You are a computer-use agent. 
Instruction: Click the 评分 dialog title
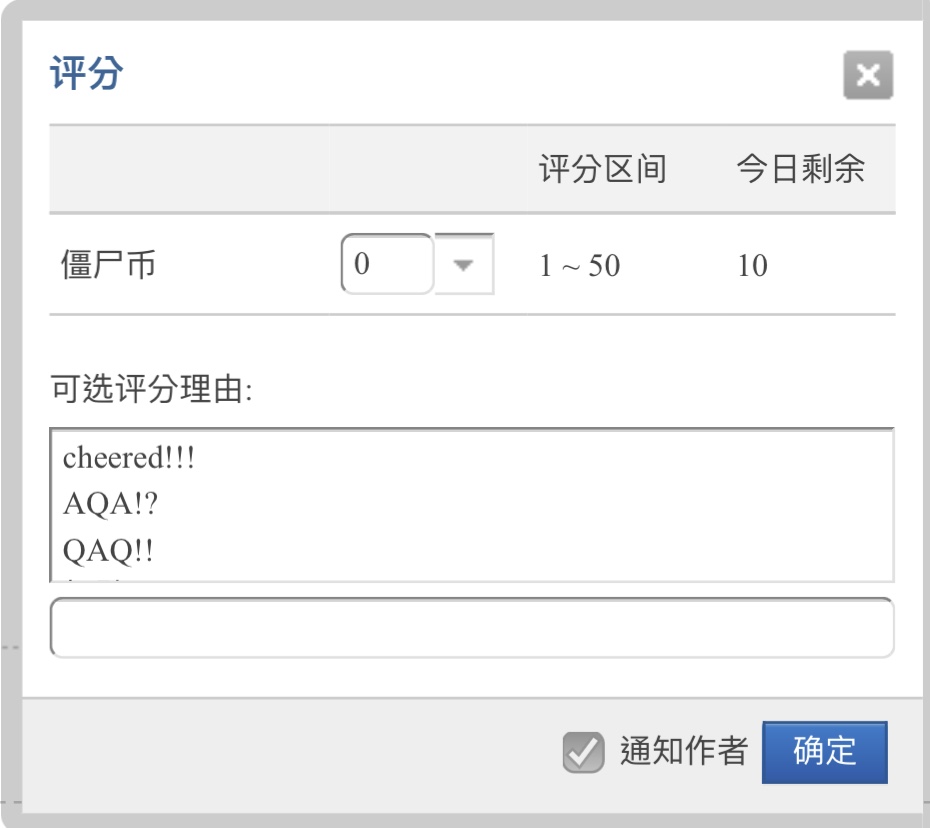coord(86,75)
